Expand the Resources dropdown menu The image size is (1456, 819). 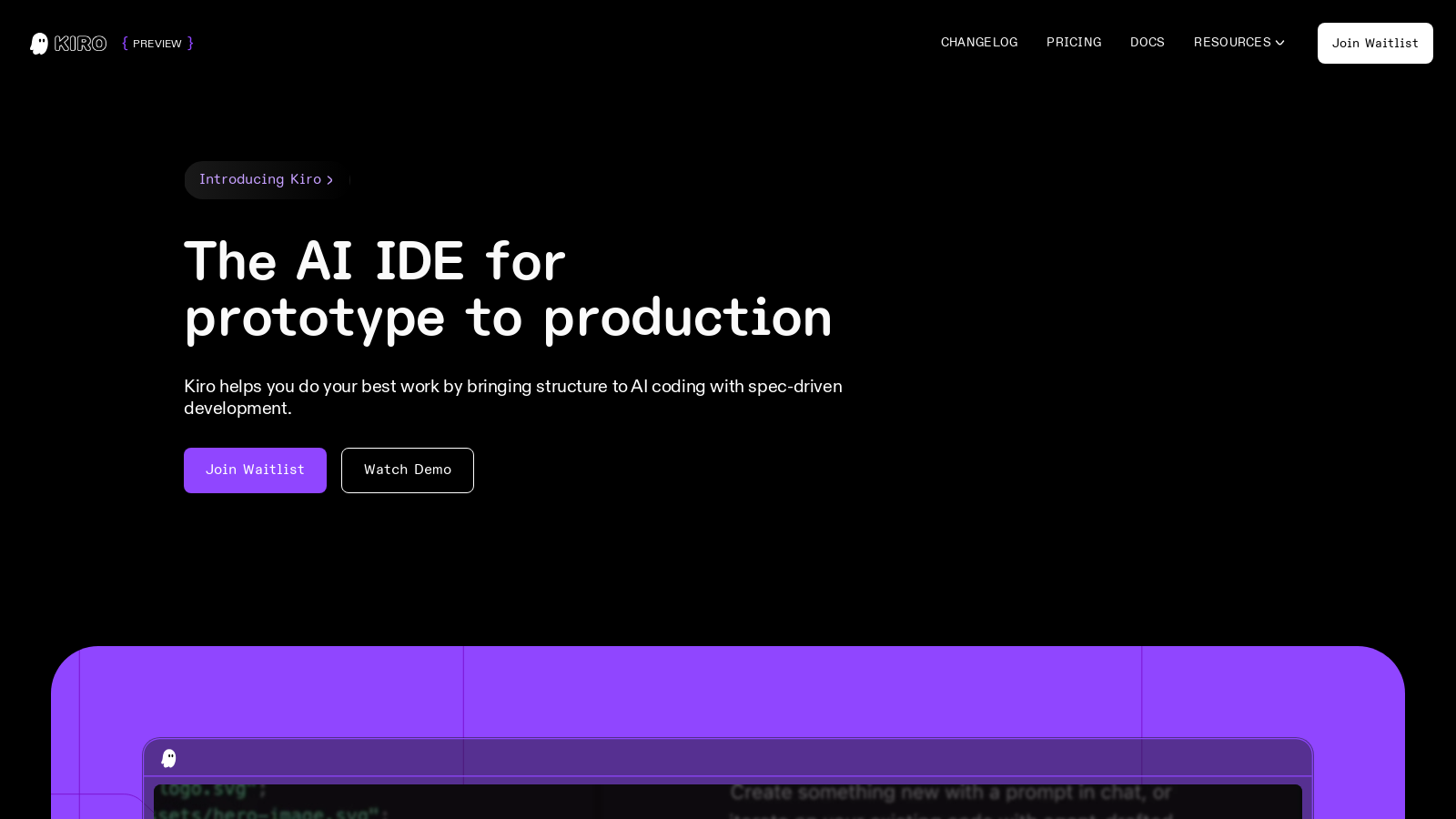click(1232, 43)
